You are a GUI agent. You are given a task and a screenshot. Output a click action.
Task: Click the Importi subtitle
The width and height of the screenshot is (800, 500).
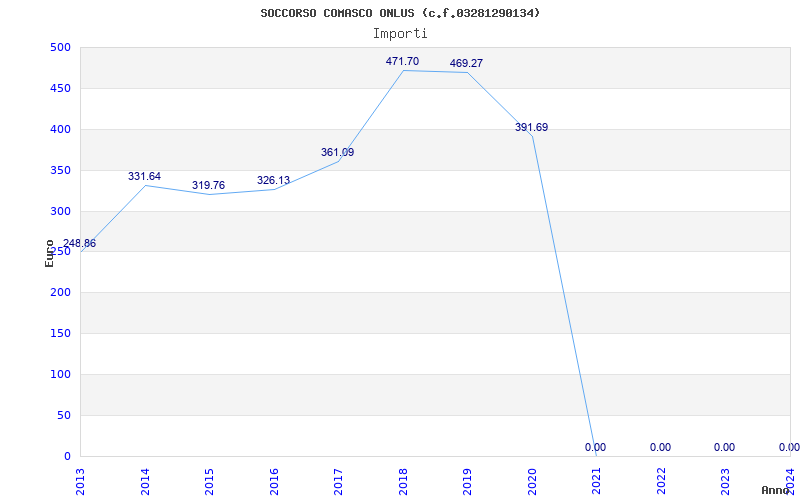click(400, 34)
